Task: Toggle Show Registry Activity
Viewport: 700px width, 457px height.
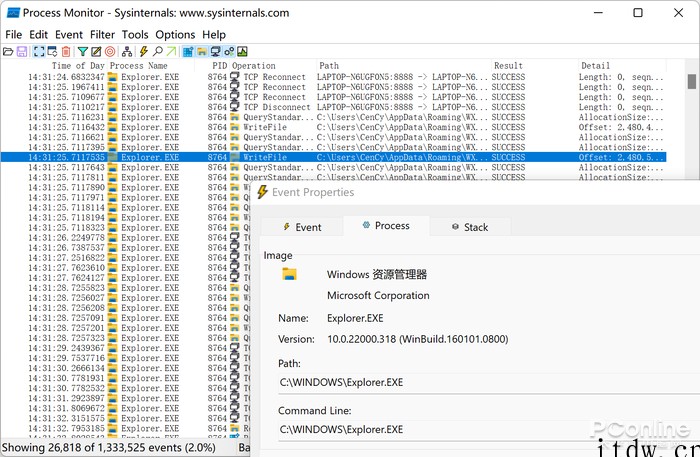Action: [x=188, y=52]
